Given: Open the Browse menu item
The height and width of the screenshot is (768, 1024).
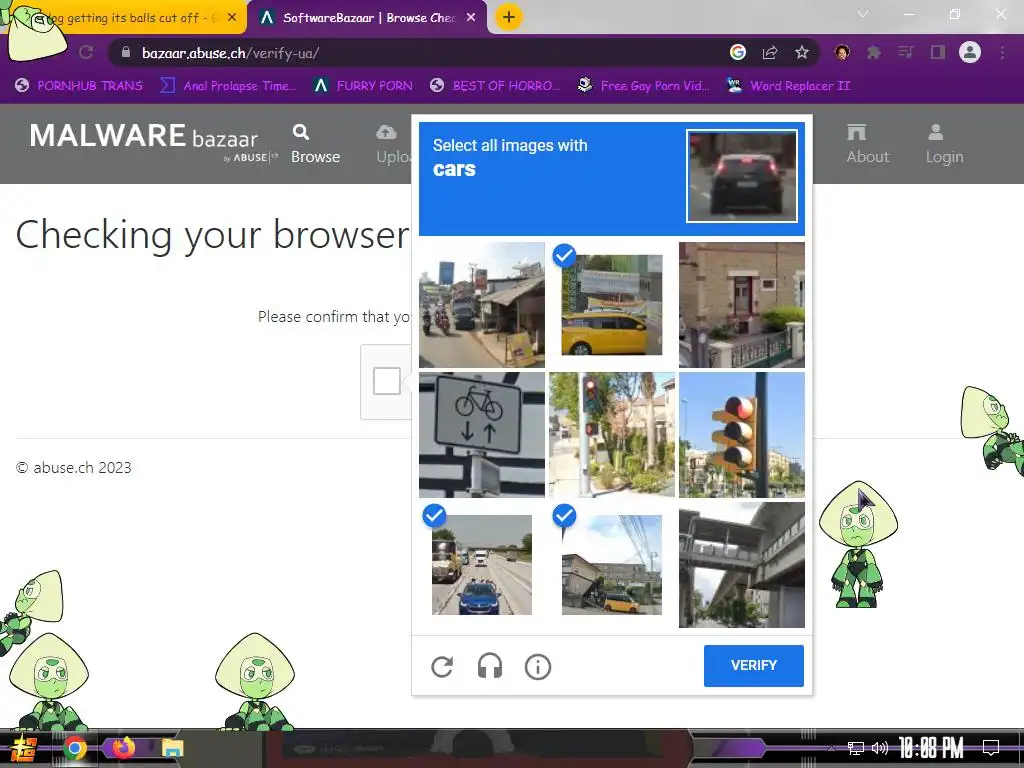Looking at the screenshot, I should [315, 144].
